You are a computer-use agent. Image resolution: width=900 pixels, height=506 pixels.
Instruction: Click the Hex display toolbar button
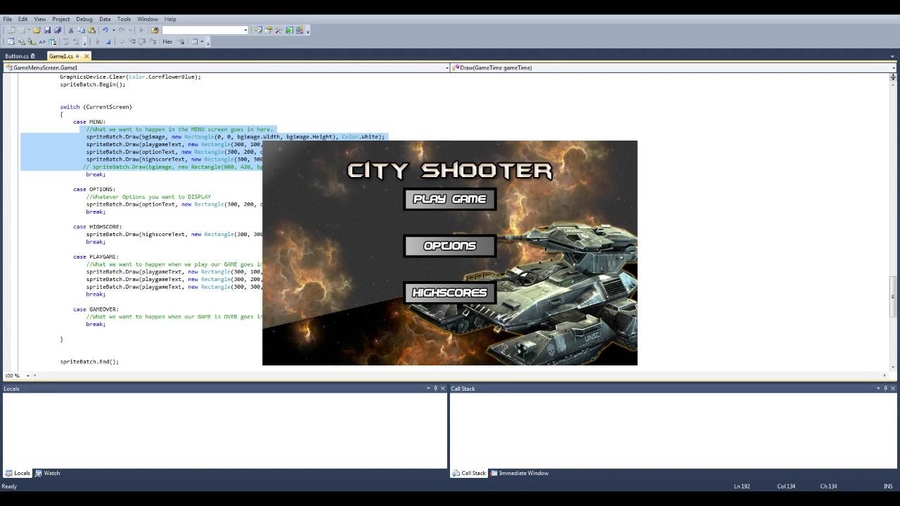point(168,42)
